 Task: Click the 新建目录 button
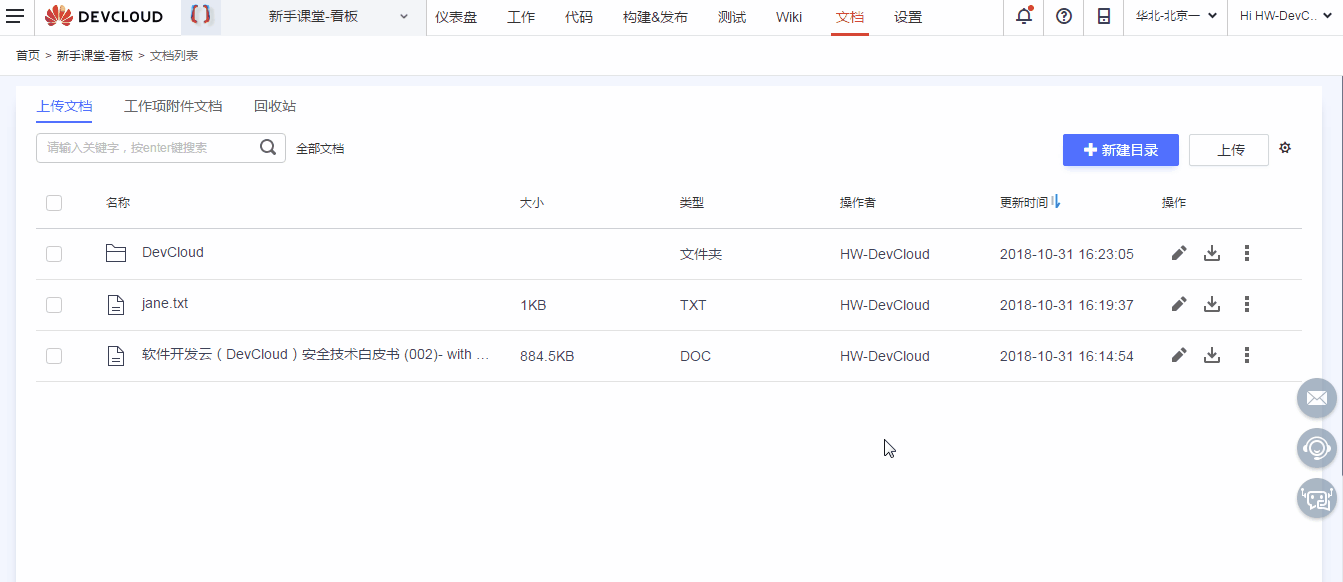pyautogui.click(x=1120, y=149)
